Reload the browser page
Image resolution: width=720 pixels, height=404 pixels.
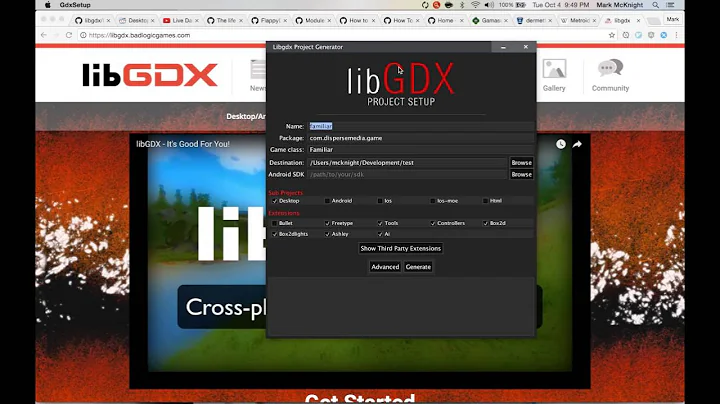point(68,35)
